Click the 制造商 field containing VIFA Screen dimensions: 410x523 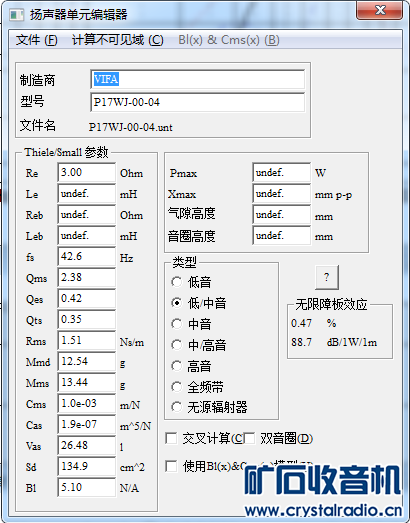[197, 79]
